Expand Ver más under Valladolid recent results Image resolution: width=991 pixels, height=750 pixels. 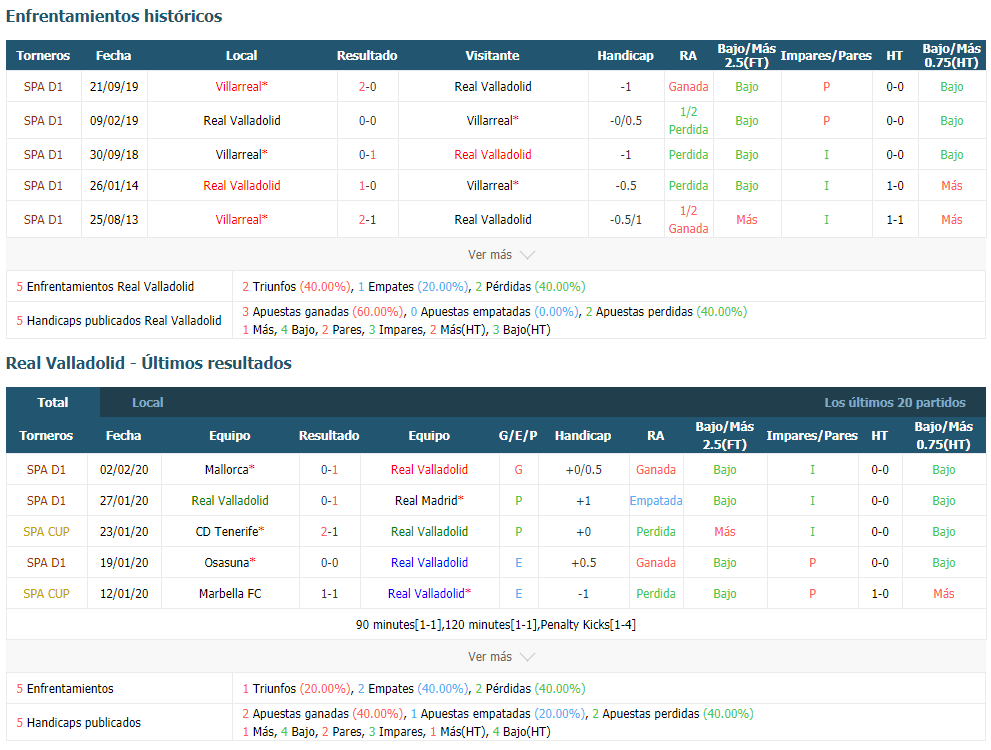[501, 656]
